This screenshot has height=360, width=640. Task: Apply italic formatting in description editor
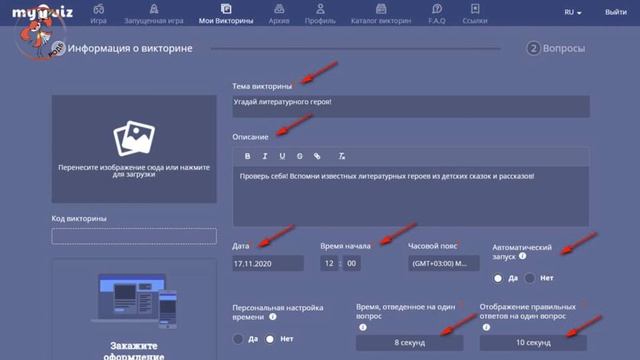265,156
